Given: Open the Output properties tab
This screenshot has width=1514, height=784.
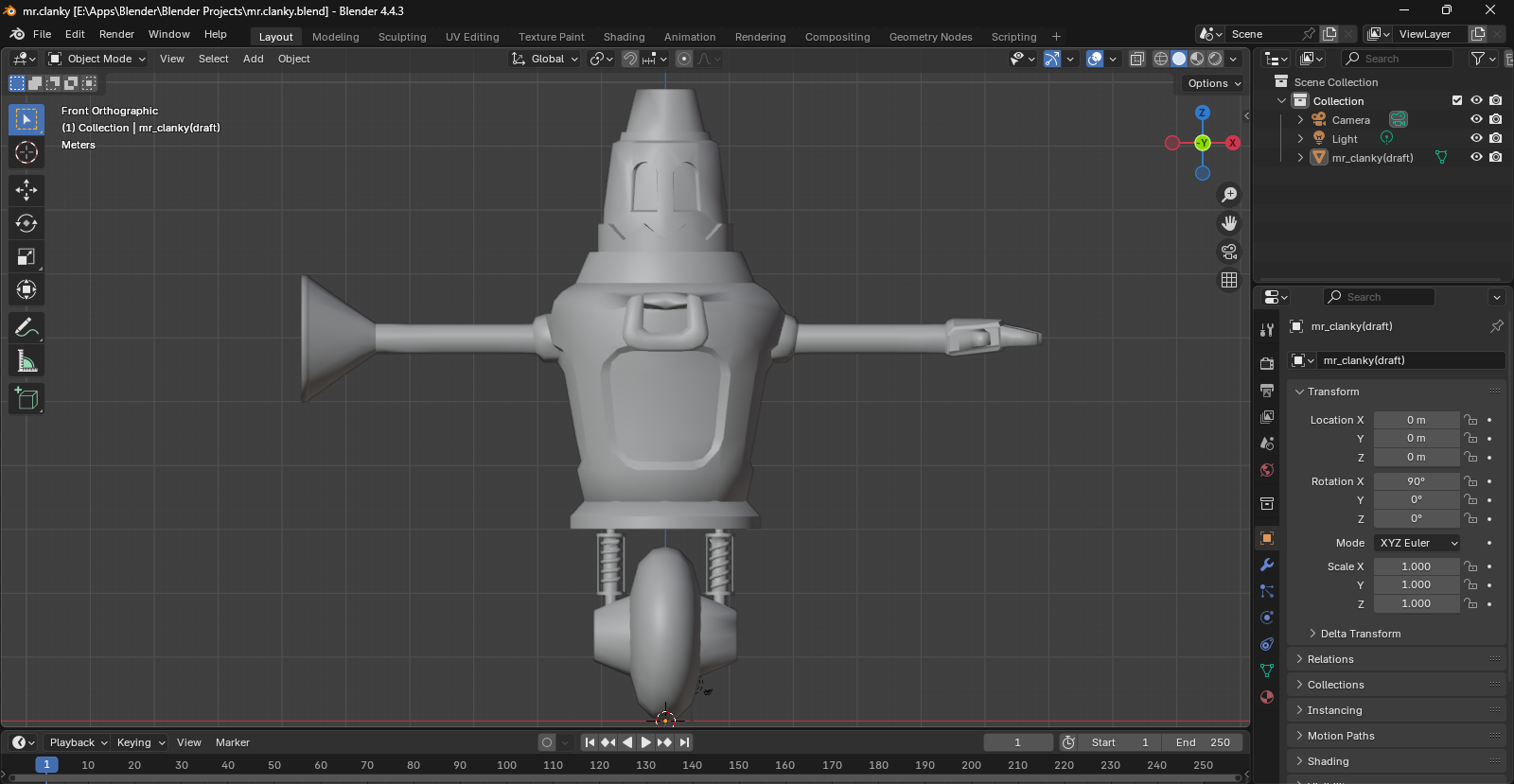Looking at the screenshot, I should click(x=1267, y=391).
